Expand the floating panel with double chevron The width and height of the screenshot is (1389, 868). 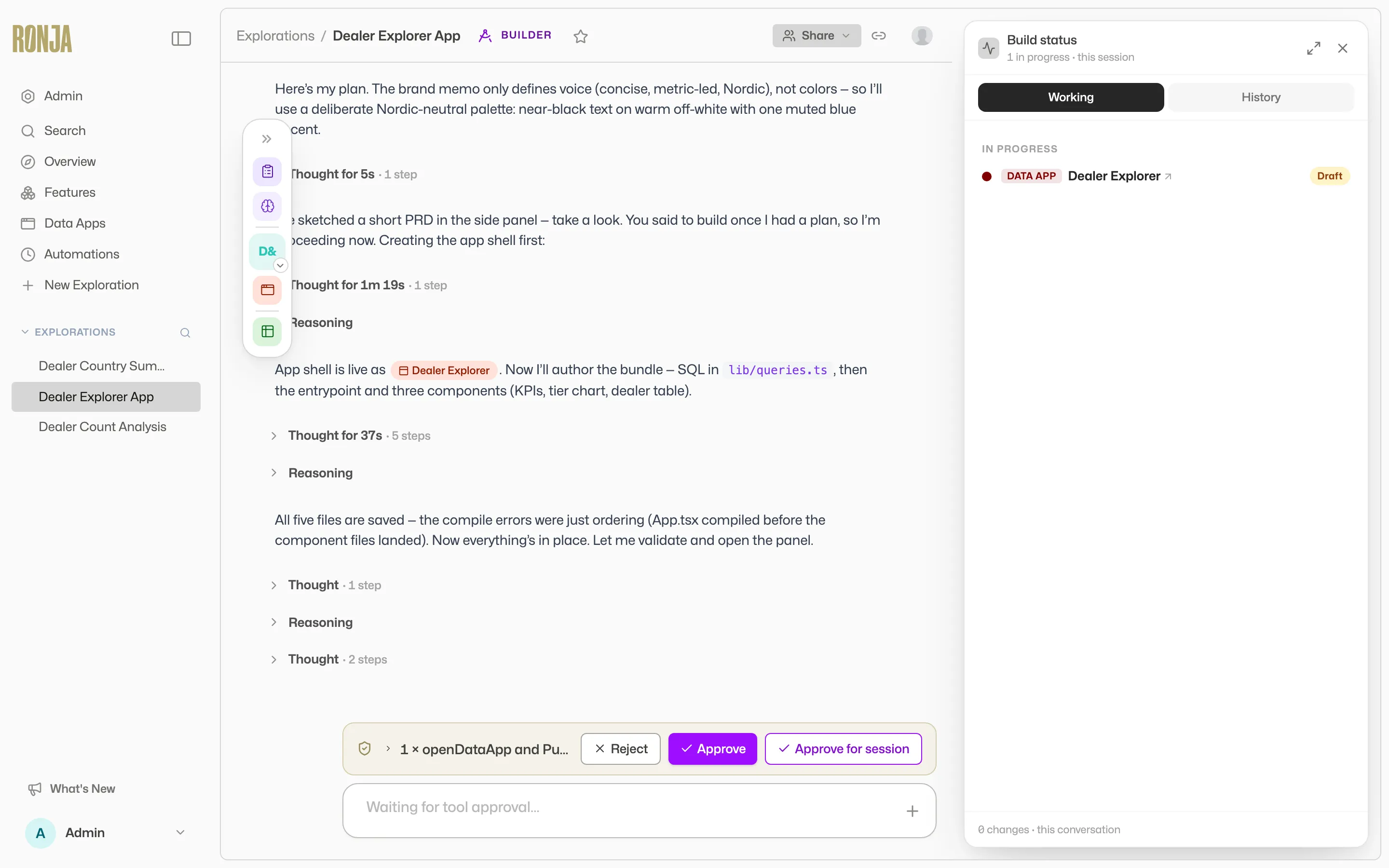[x=267, y=139]
